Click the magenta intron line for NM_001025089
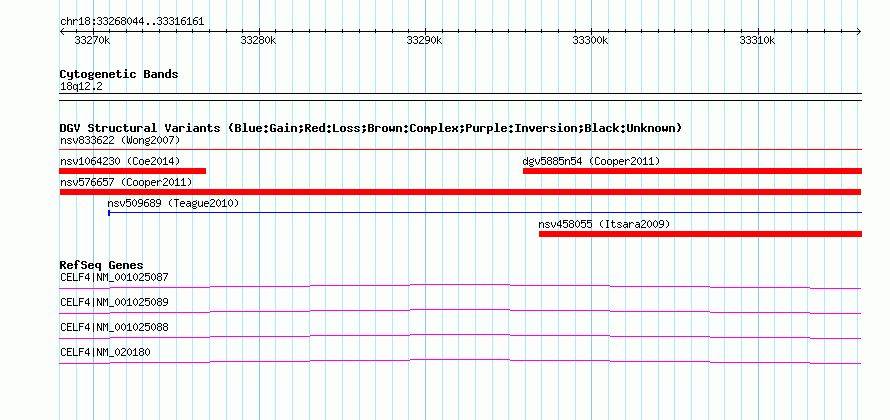Image resolution: width=890 pixels, height=420 pixels. click(x=460, y=311)
